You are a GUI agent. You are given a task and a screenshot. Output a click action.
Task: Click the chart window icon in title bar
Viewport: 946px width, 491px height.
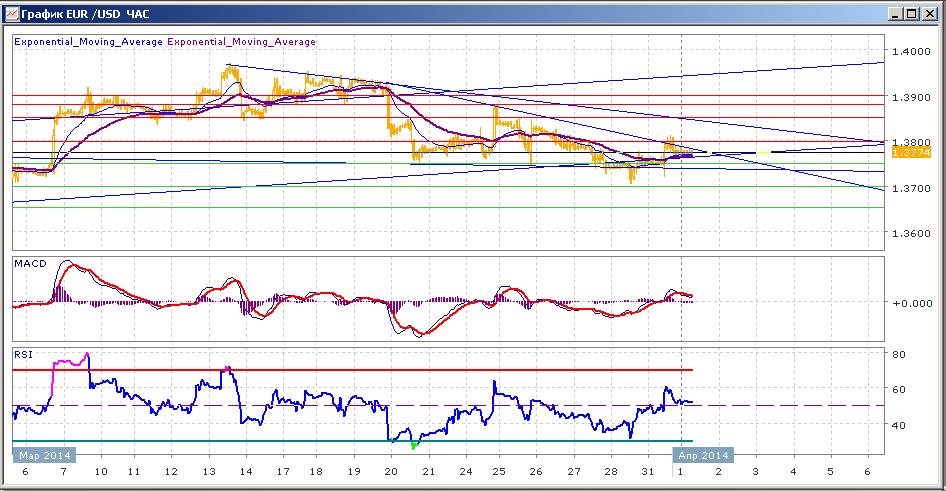pos(11,13)
